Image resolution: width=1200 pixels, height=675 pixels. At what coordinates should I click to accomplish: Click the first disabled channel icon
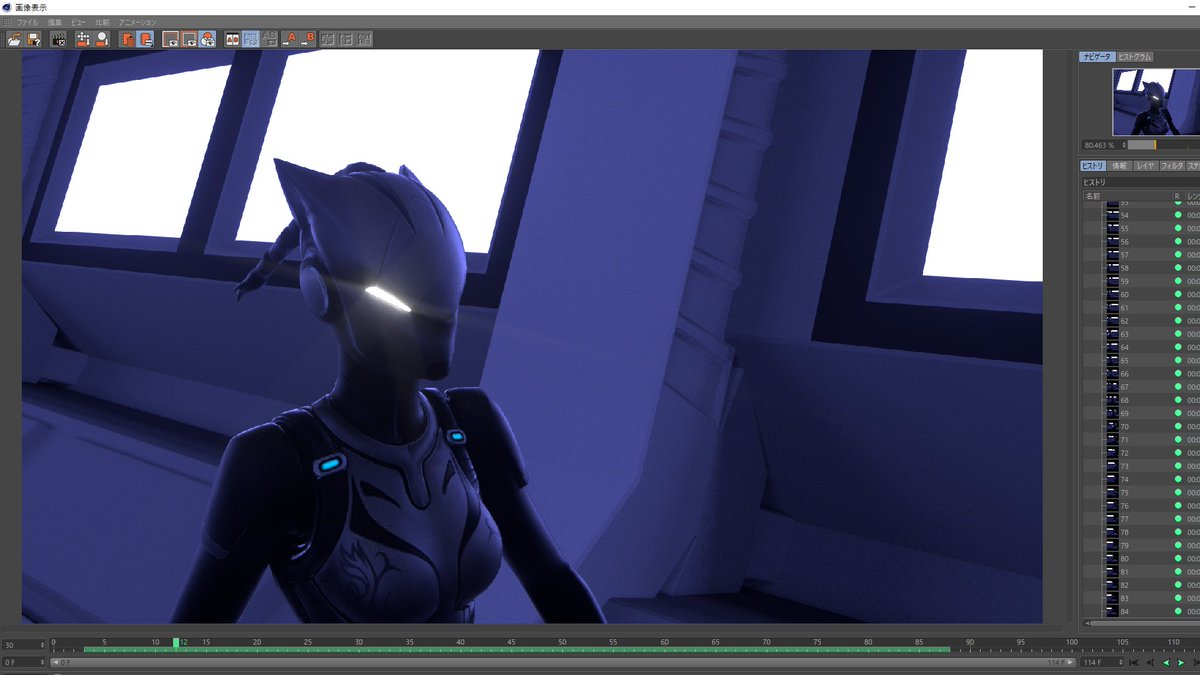[328, 40]
